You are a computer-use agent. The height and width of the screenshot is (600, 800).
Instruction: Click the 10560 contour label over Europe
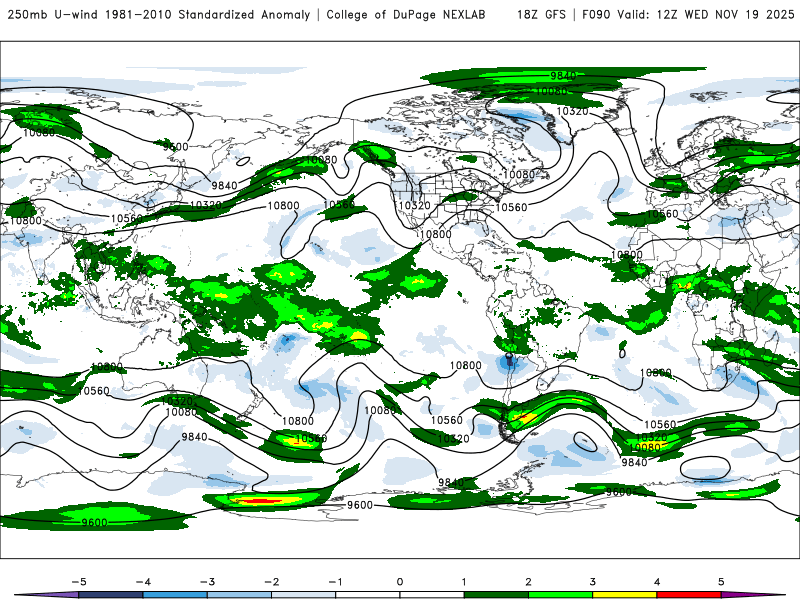click(x=662, y=214)
